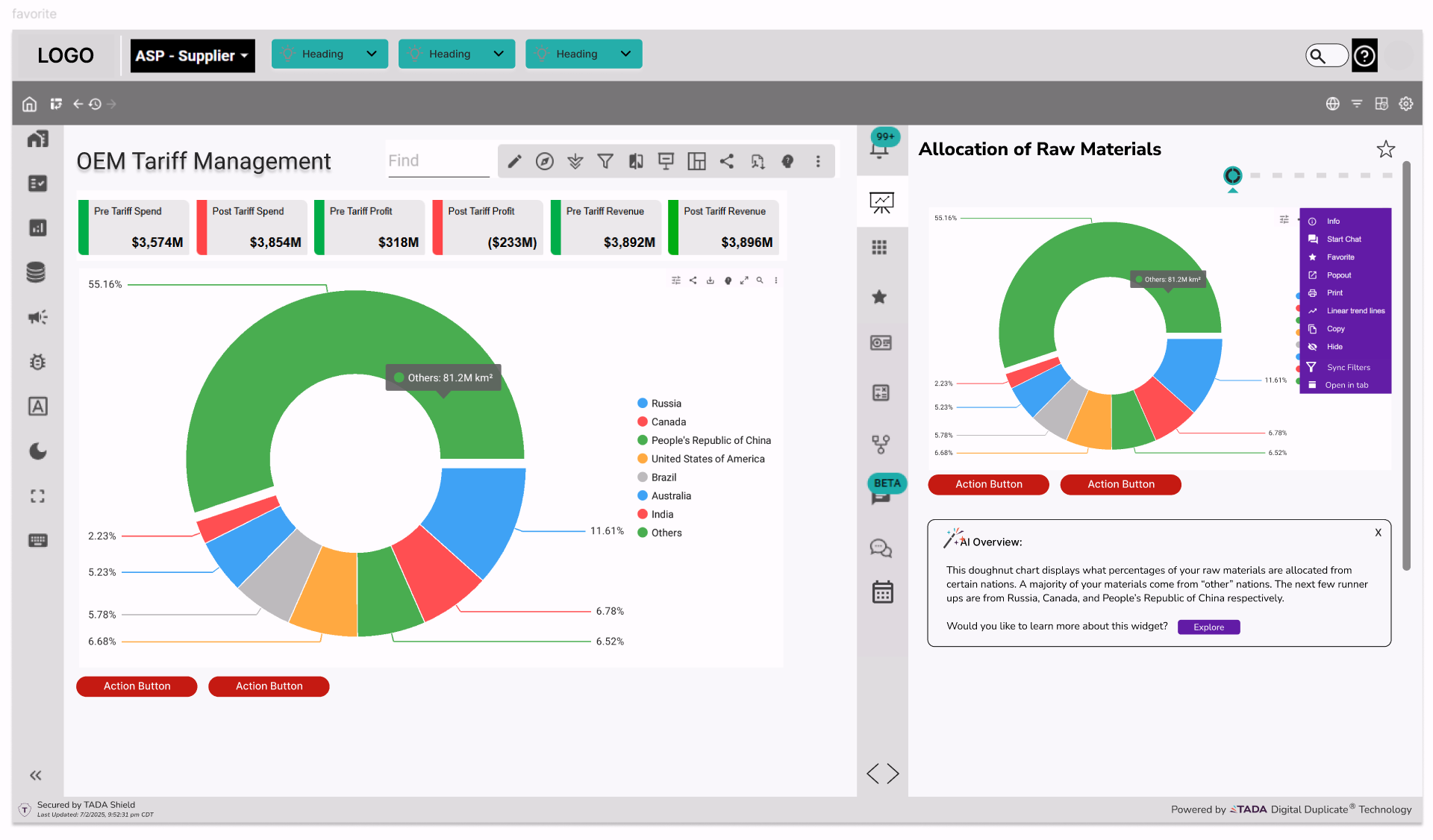This screenshot has height=840, width=1433.
Task: Click the funnel filter icon in toolbar
Action: pos(605,161)
